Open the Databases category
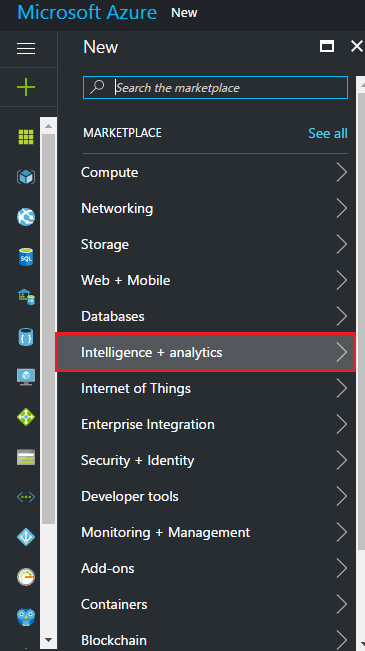This screenshot has width=365, height=651. pos(206,316)
